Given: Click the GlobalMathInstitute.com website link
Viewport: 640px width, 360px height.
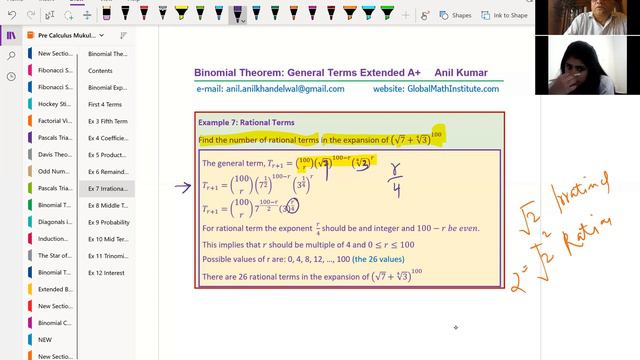Looking at the screenshot, I should (x=453, y=89).
